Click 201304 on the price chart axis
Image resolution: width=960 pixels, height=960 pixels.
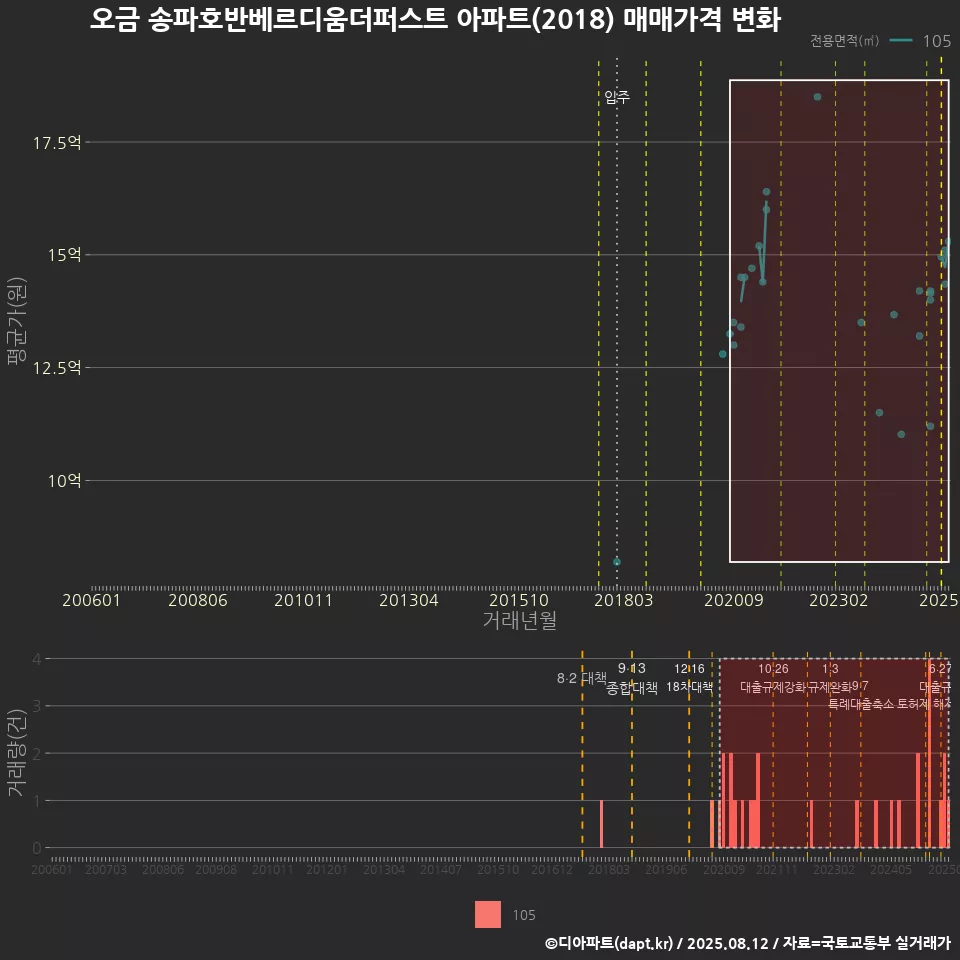(x=408, y=600)
